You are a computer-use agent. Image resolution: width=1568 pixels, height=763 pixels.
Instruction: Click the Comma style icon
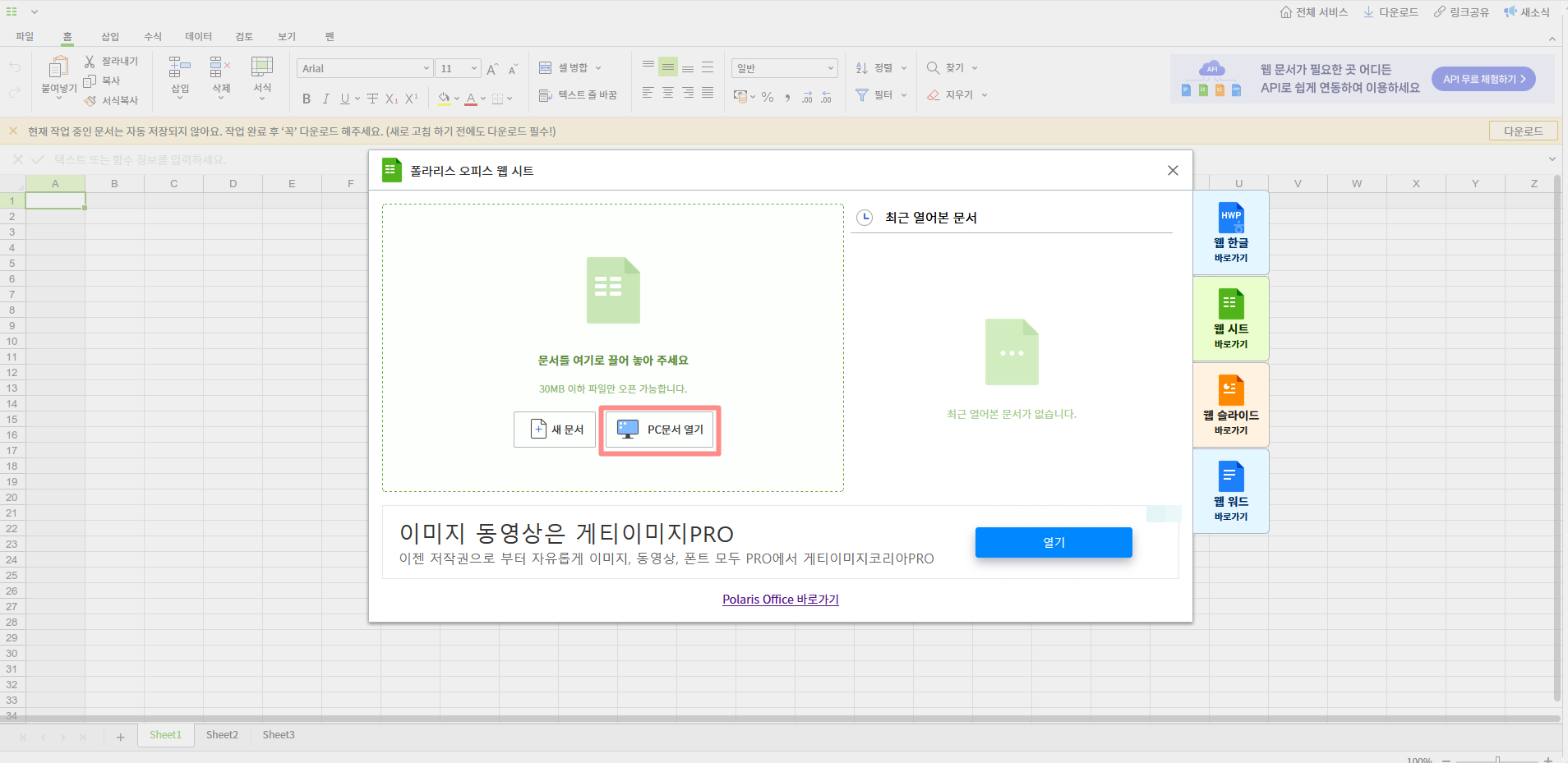click(787, 97)
